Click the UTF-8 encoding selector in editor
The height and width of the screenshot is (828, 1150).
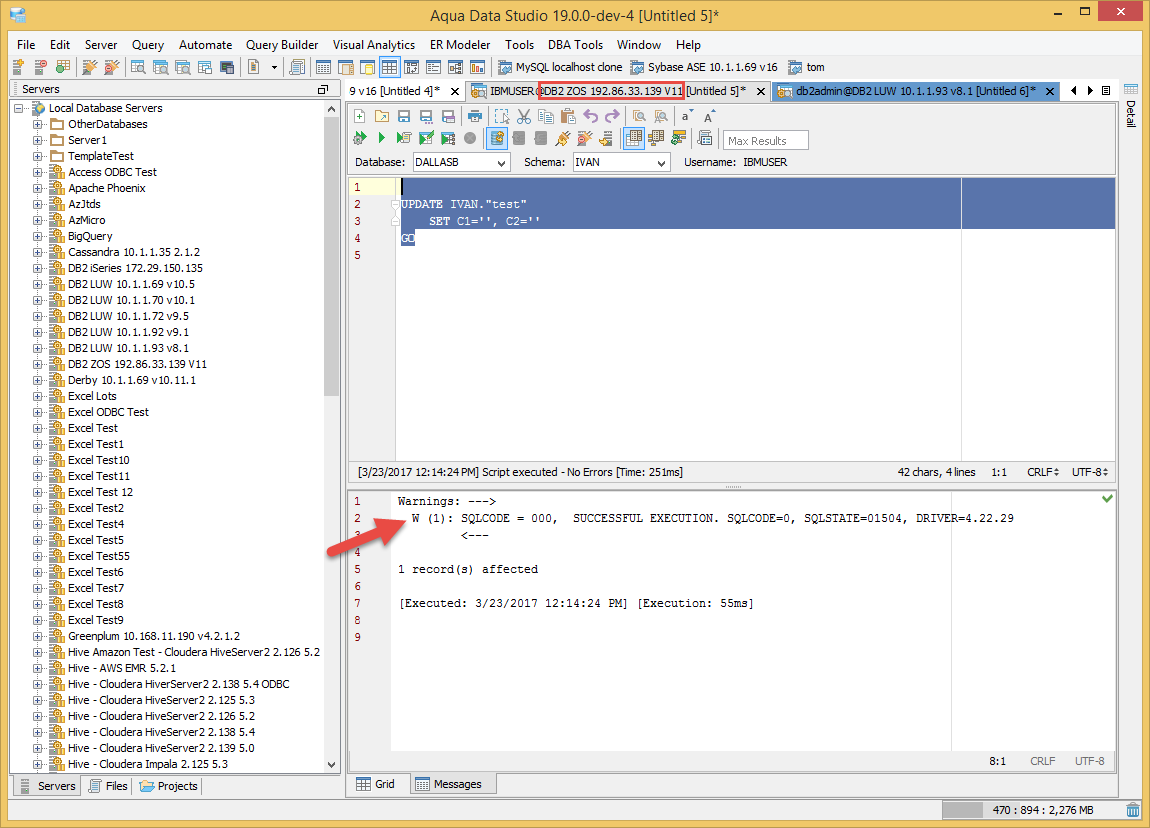pyautogui.click(x=1090, y=472)
